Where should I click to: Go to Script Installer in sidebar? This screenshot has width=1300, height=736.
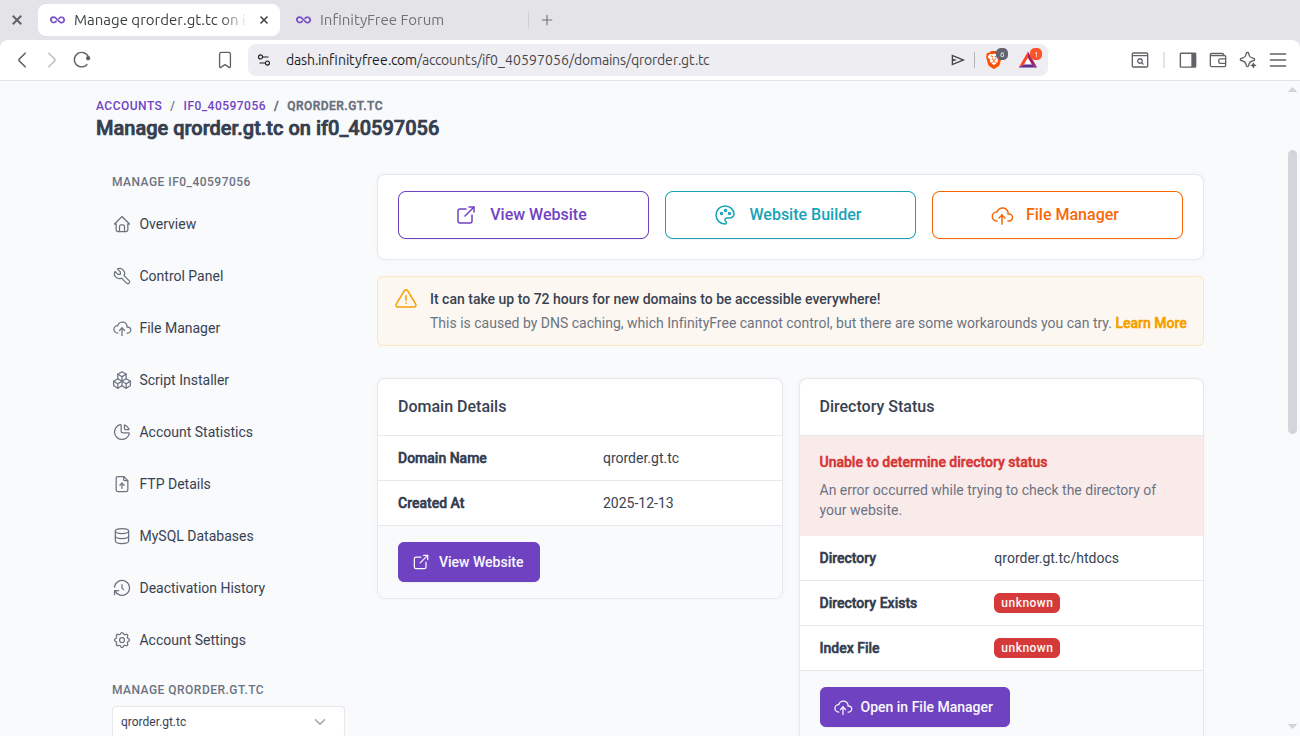click(x=184, y=380)
